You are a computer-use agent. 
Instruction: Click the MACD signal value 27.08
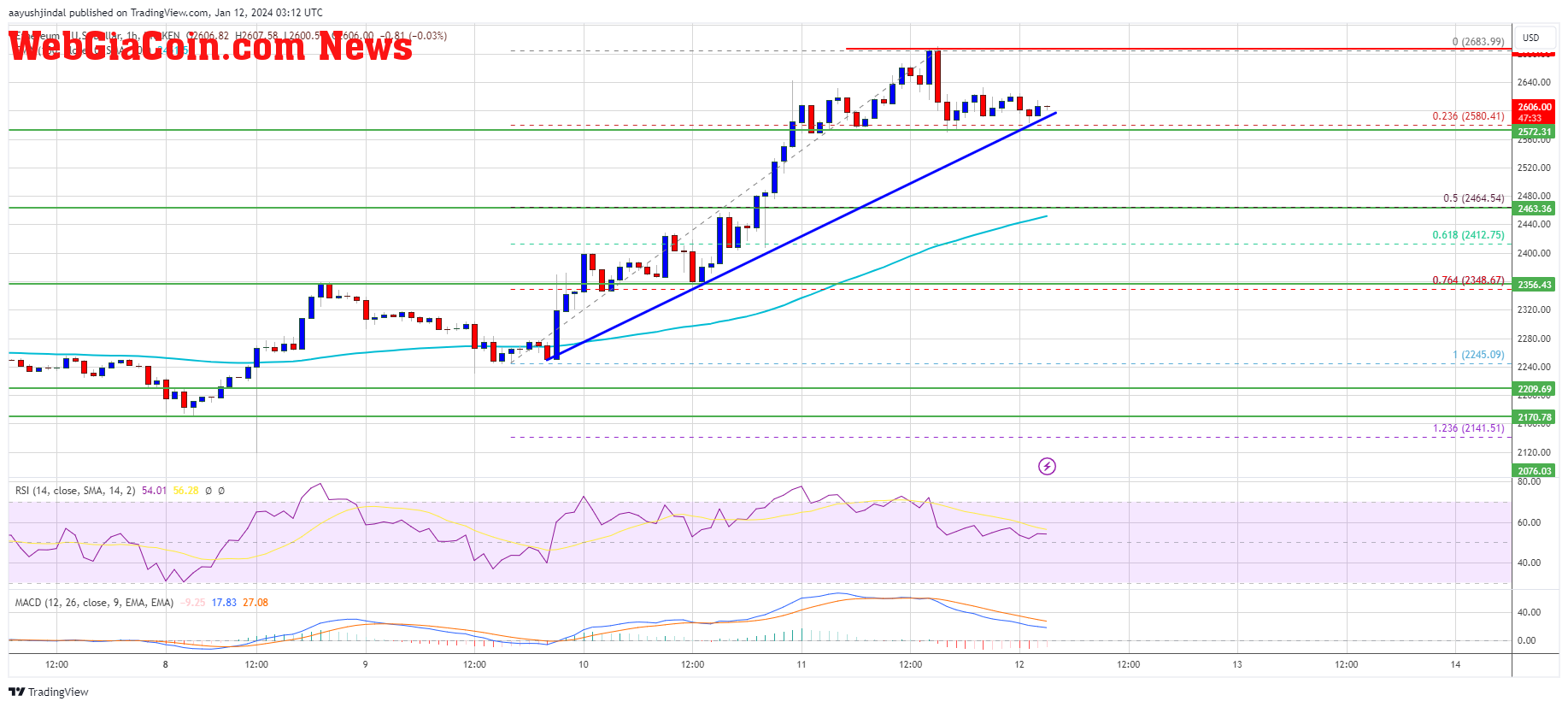[255, 603]
